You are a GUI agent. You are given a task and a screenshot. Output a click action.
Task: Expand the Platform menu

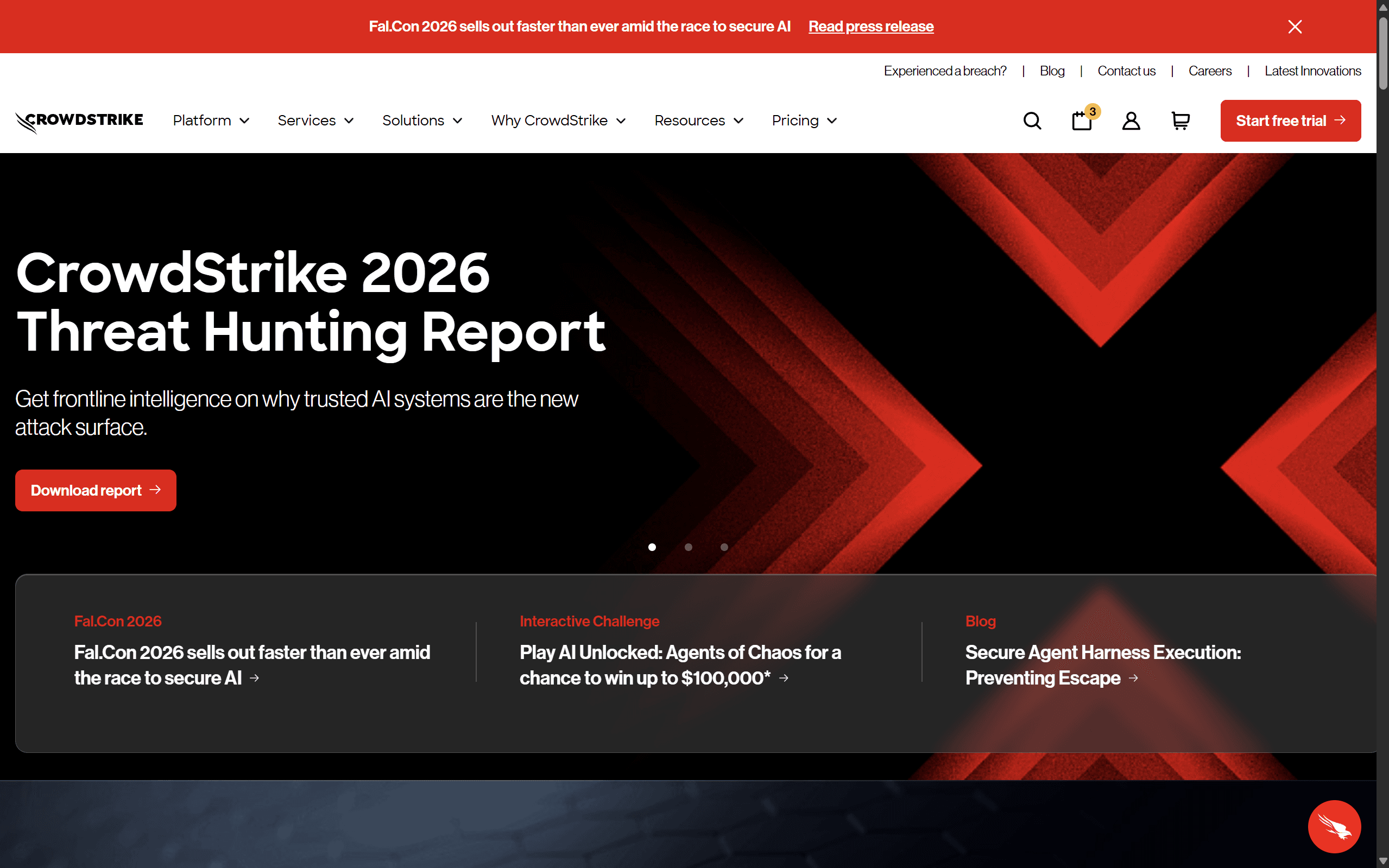coord(211,121)
